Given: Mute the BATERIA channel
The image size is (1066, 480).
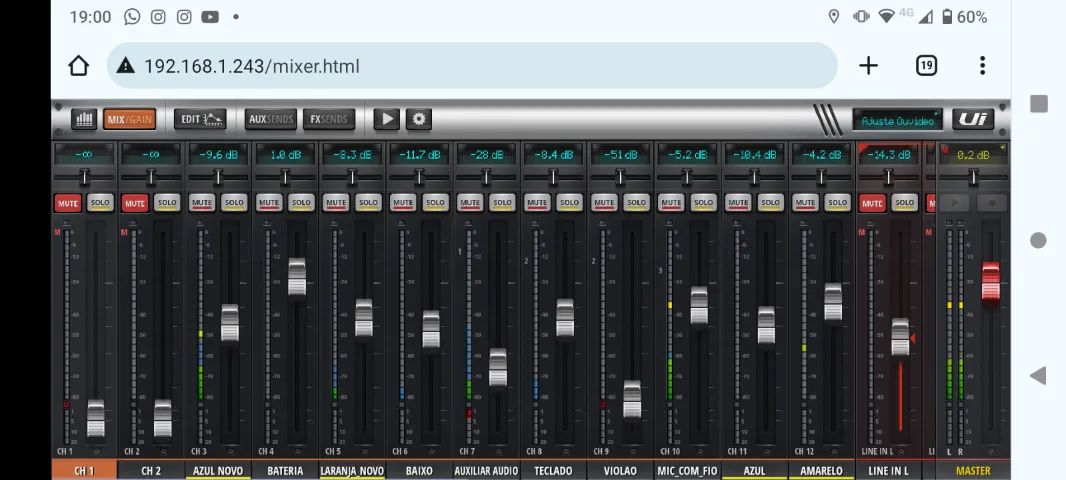Looking at the screenshot, I should [x=269, y=203].
